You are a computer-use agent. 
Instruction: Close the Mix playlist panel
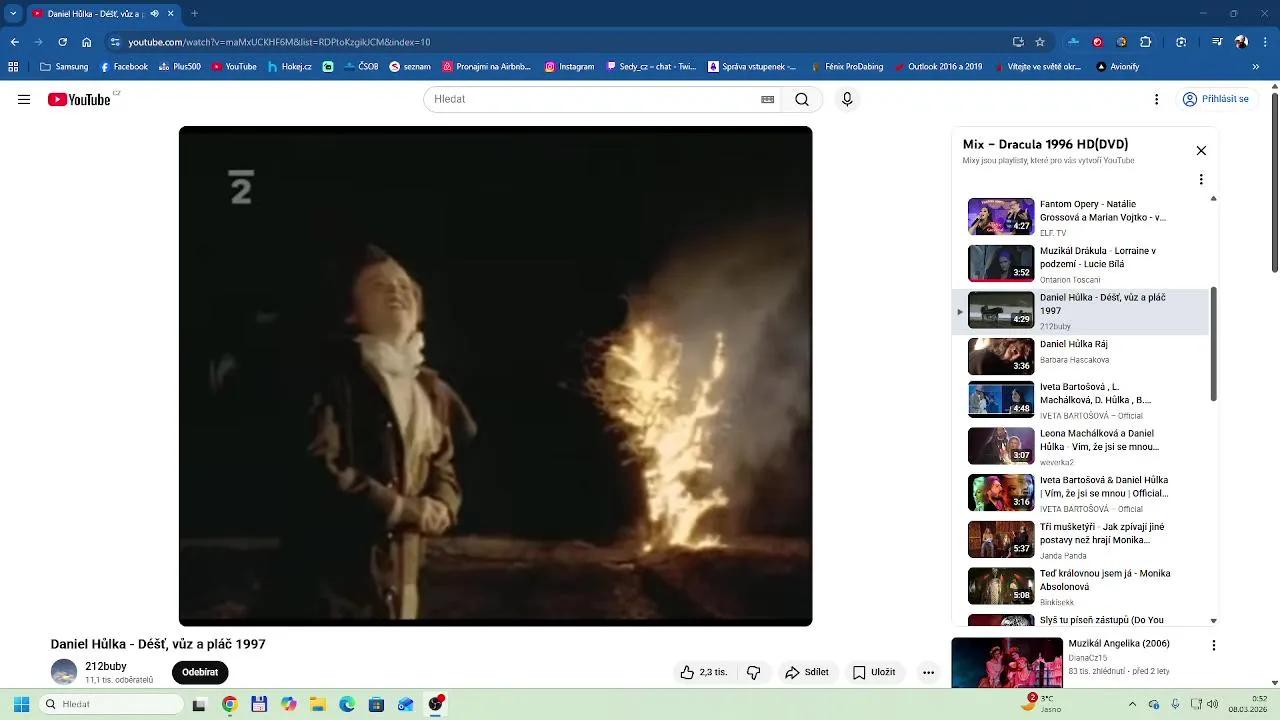pos(1201,151)
